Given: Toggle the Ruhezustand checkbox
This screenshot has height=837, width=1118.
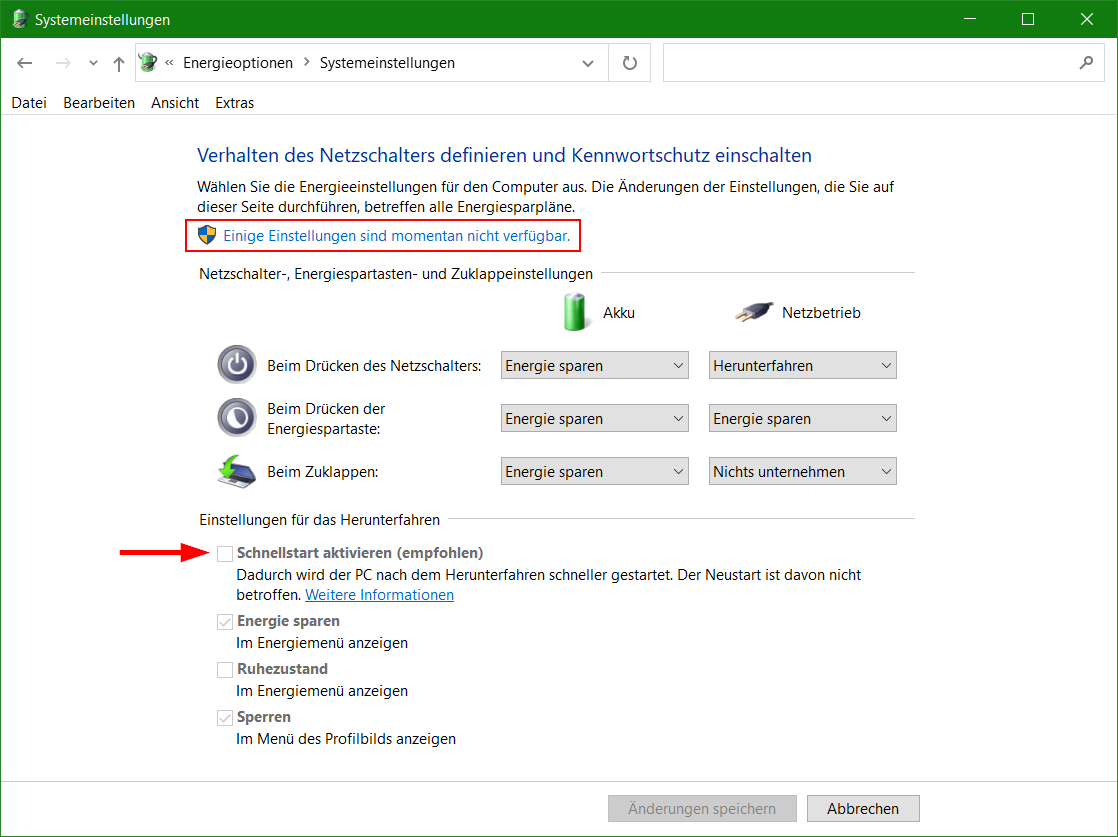Looking at the screenshot, I should pyautogui.click(x=225, y=669).
